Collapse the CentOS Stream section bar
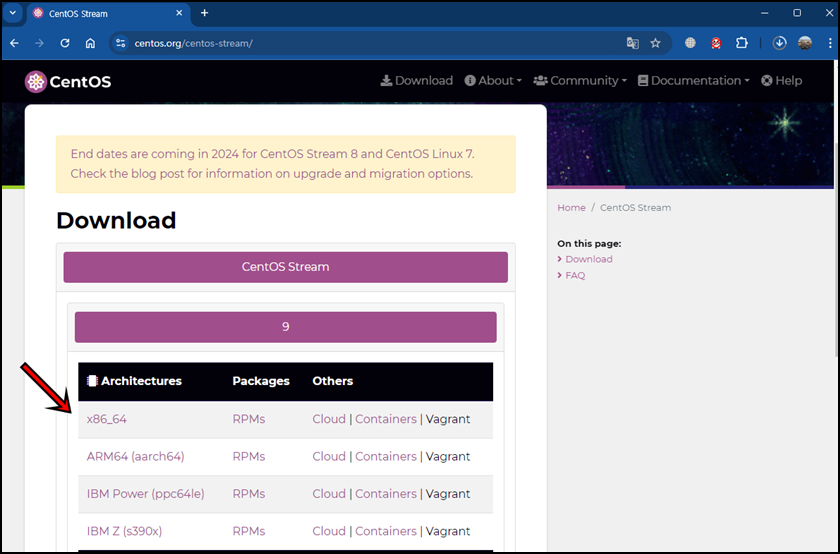The width and height of the screenshot is (840, 554). click(x=286, y=267)
